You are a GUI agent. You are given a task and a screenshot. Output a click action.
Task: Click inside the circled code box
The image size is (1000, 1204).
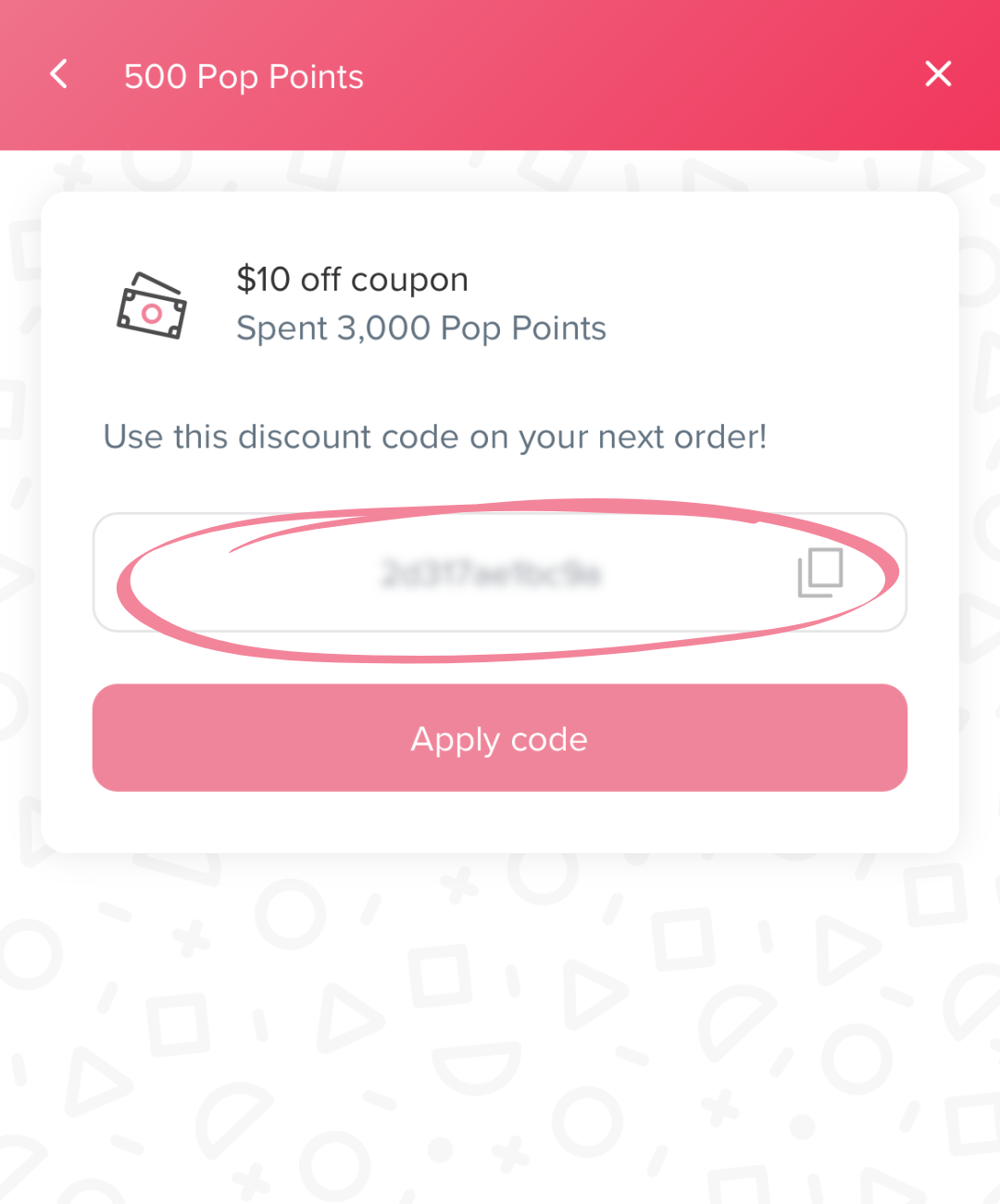(500, 572)
